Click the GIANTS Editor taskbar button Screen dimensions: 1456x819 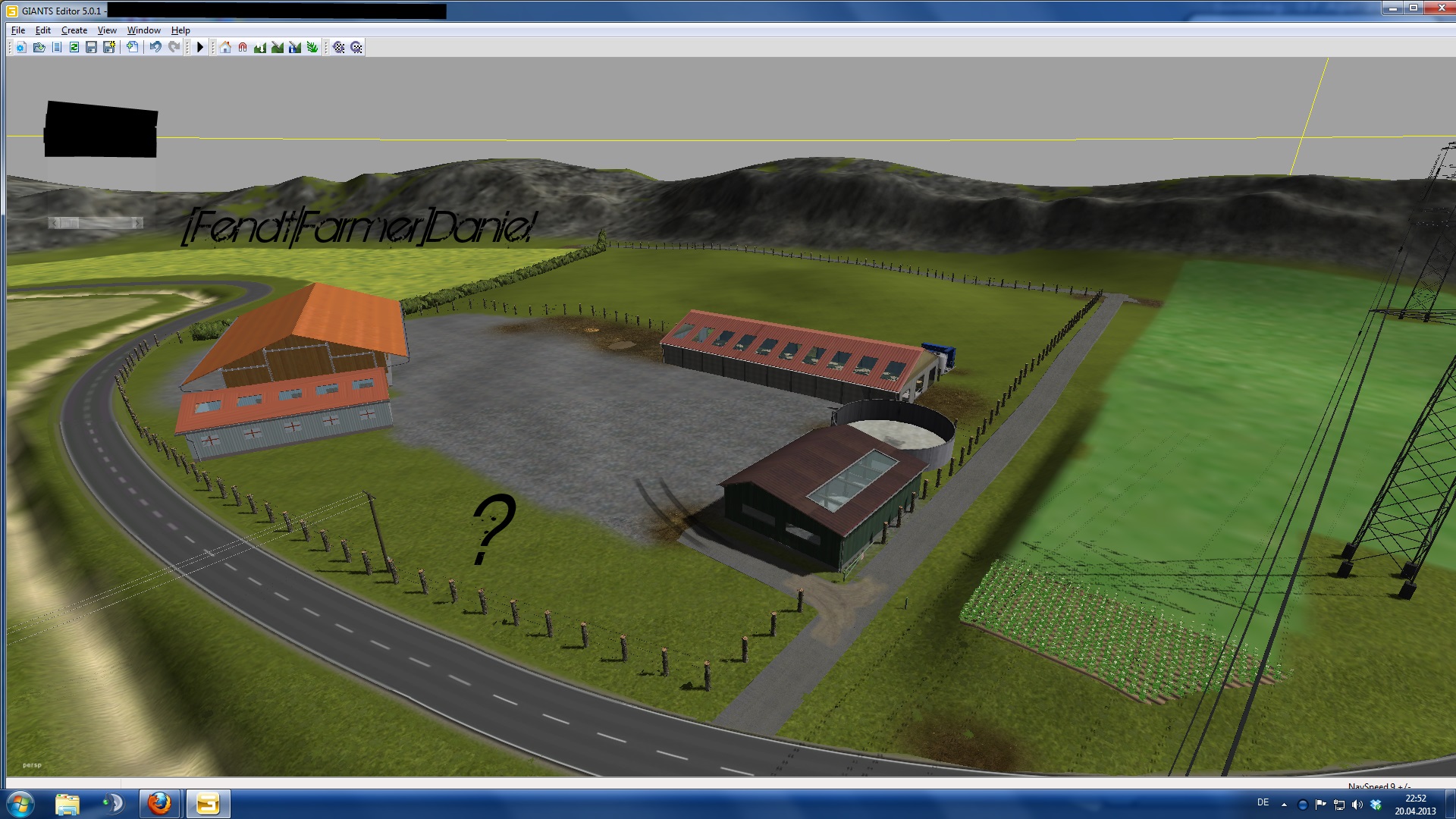[x=208, y=804]
